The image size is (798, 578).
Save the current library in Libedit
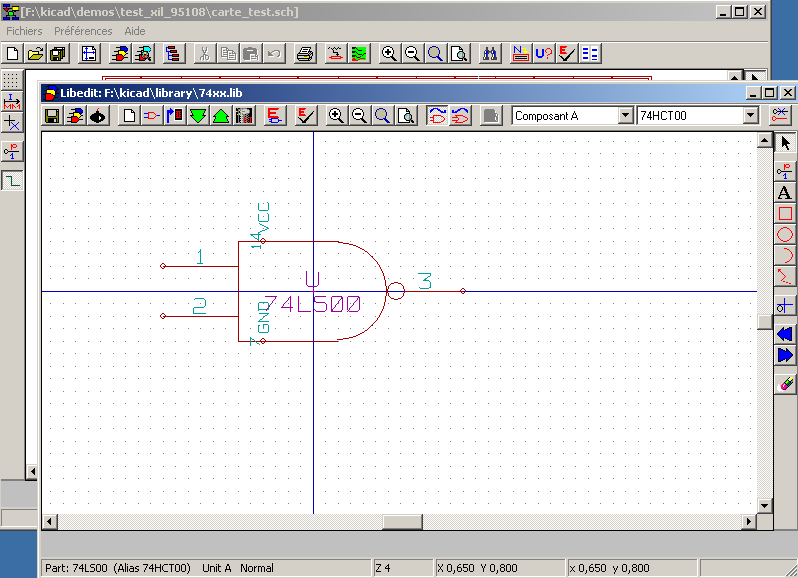(x=52, y=116)
